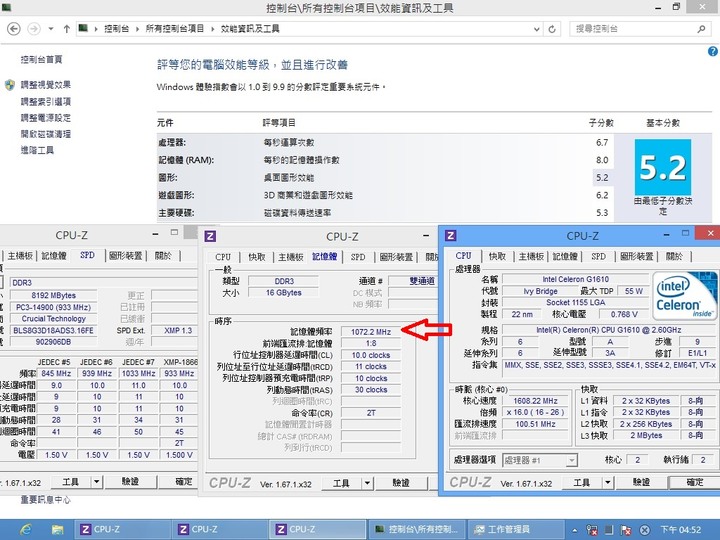Viewport: 720px width, 540px height.
Task: Click 所有控制台項目 breadcrumb segment
Action: pyautogui.click(x=174, y=29)
